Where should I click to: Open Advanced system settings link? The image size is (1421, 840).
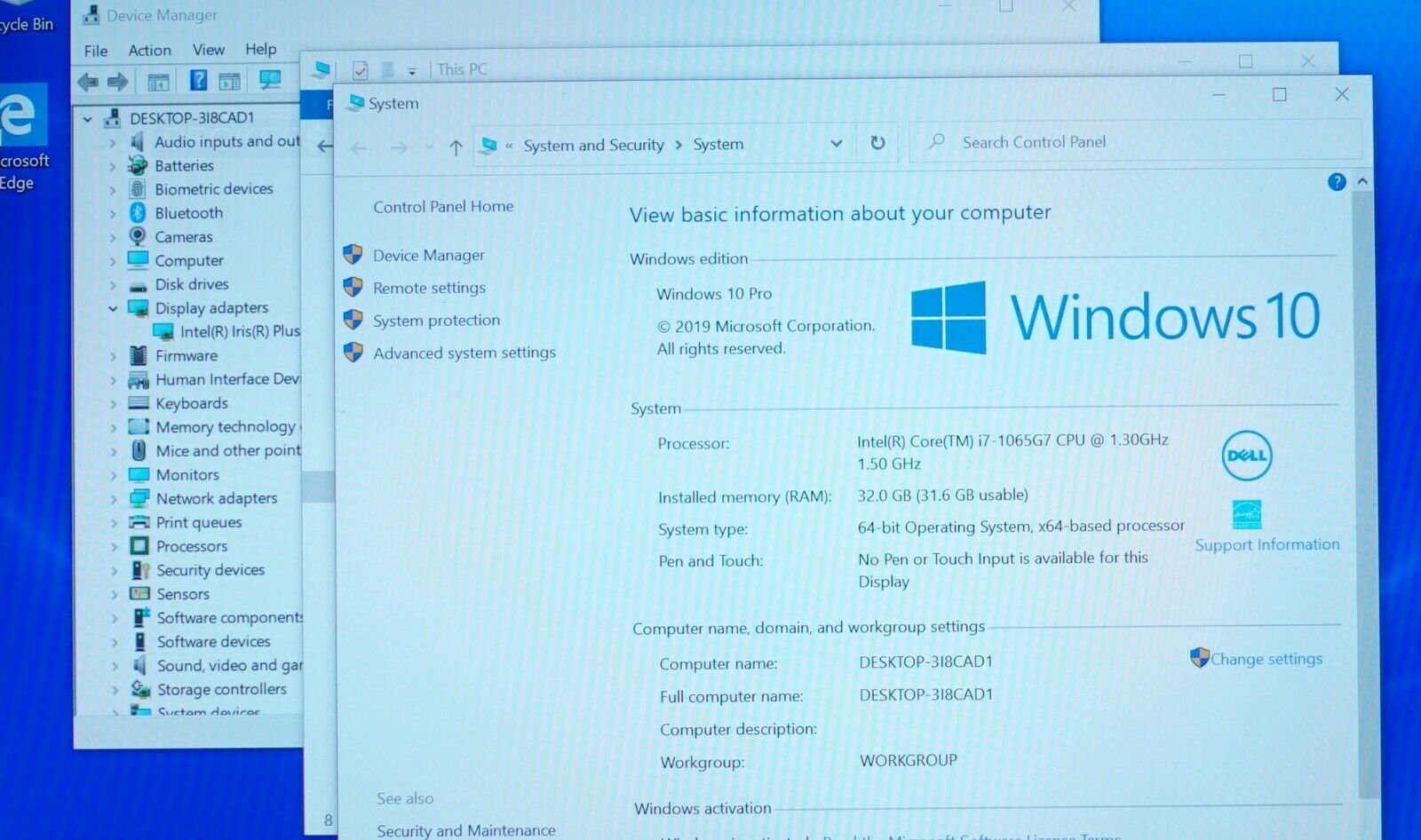464,353
